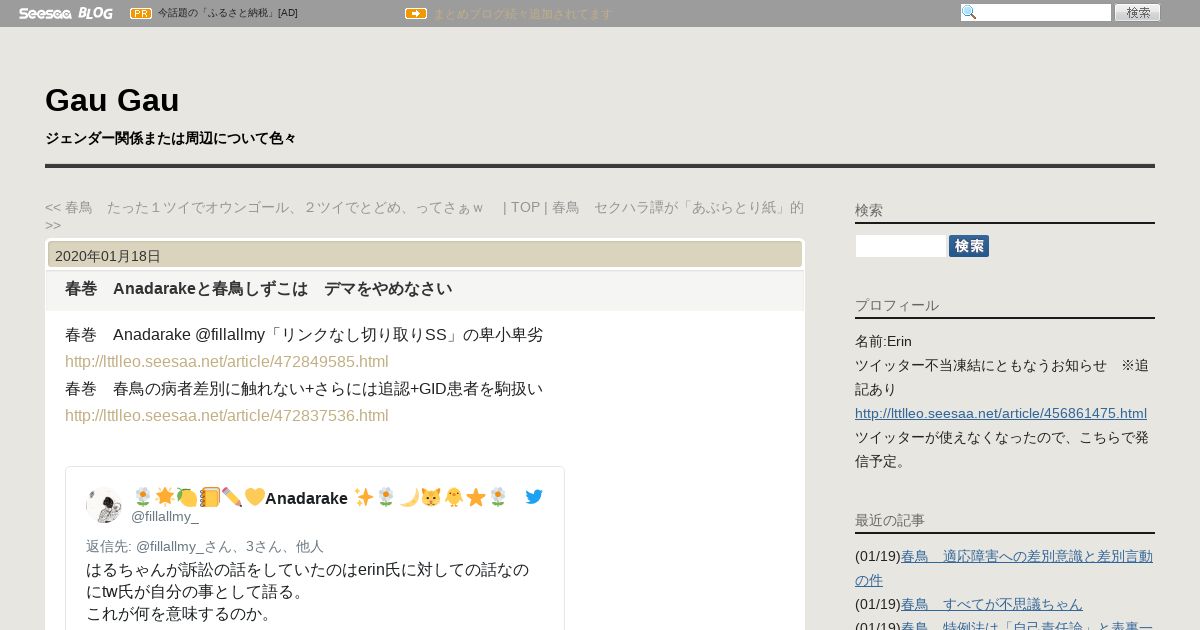The image size is (1200, 630).
Task: Click the プロフィール sidebar heading
Action: point(897,305)
